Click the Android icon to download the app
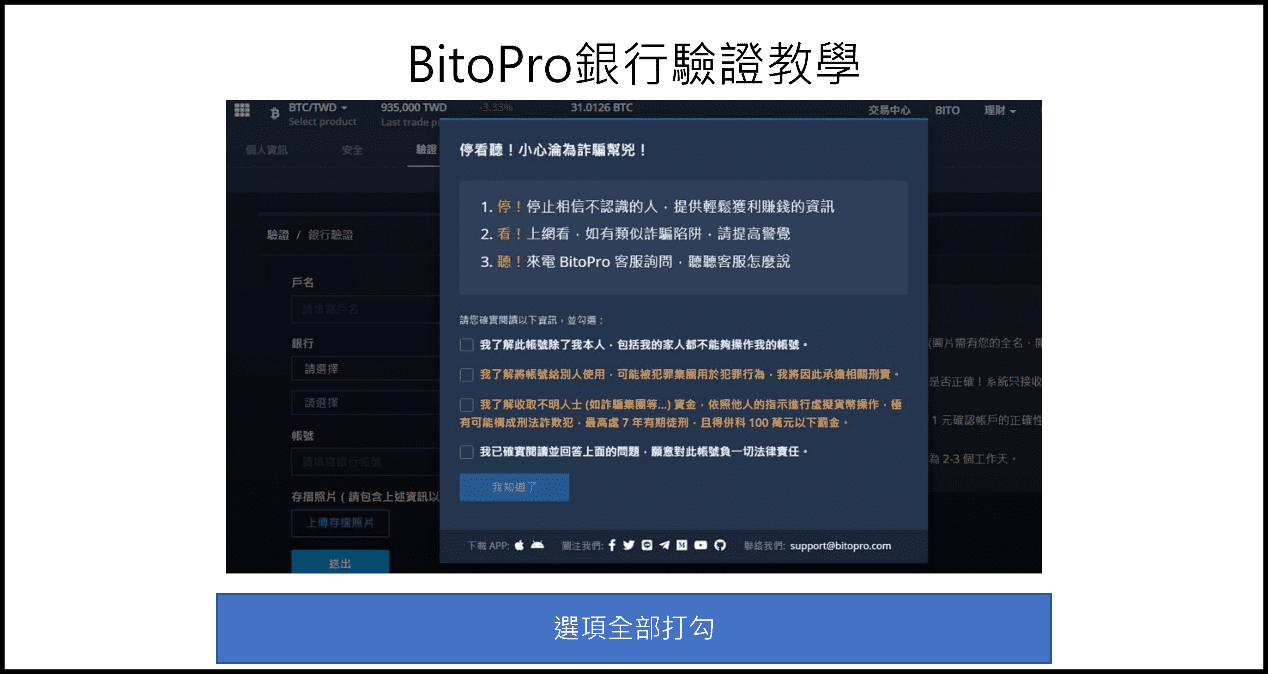 click(536, 543)
